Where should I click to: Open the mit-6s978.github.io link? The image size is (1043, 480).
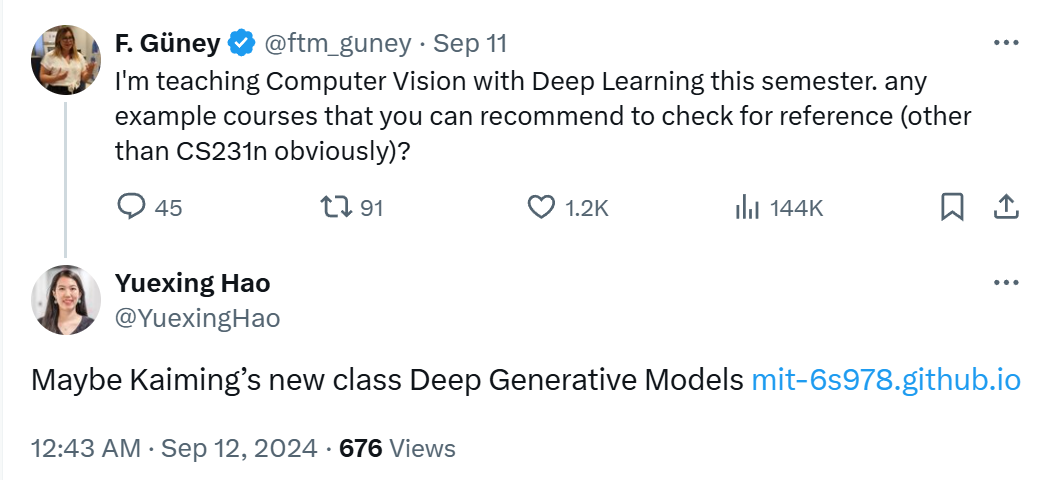click(885, 380)
